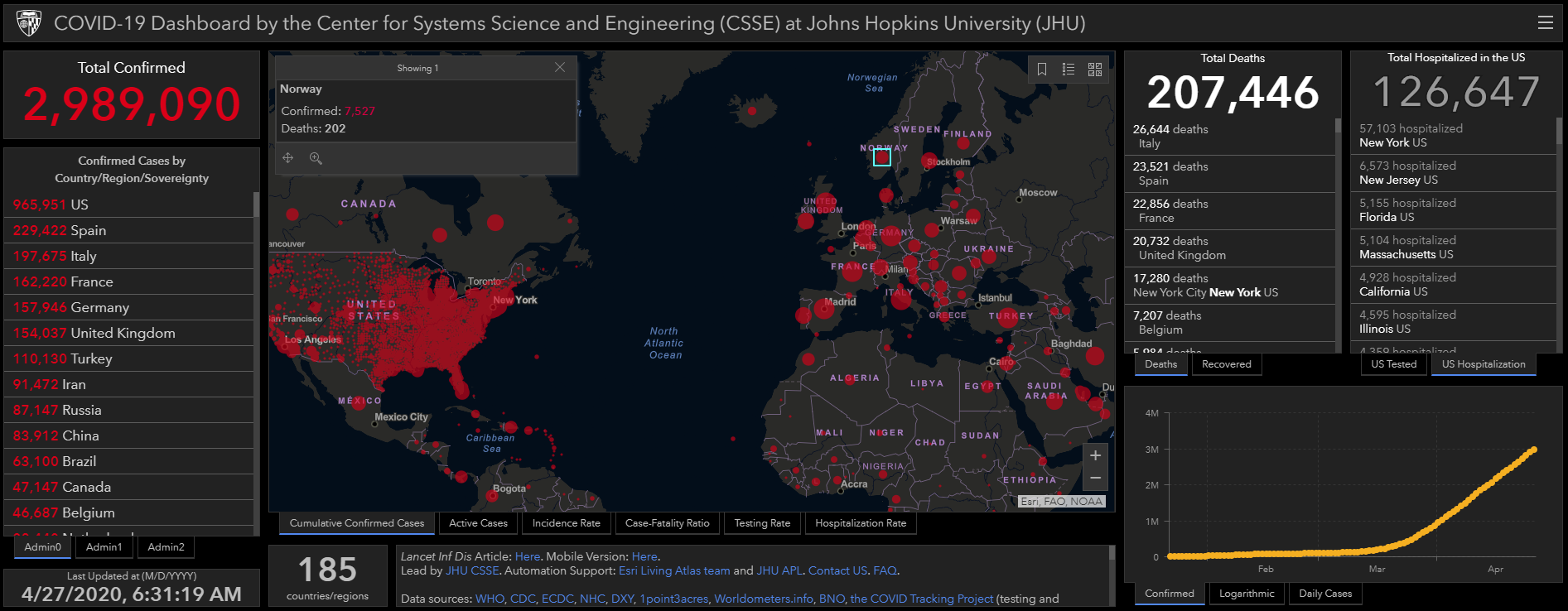
Task: Open the COVID Tracking Project link
Action: pyautogui.click(x=921, y=599)
